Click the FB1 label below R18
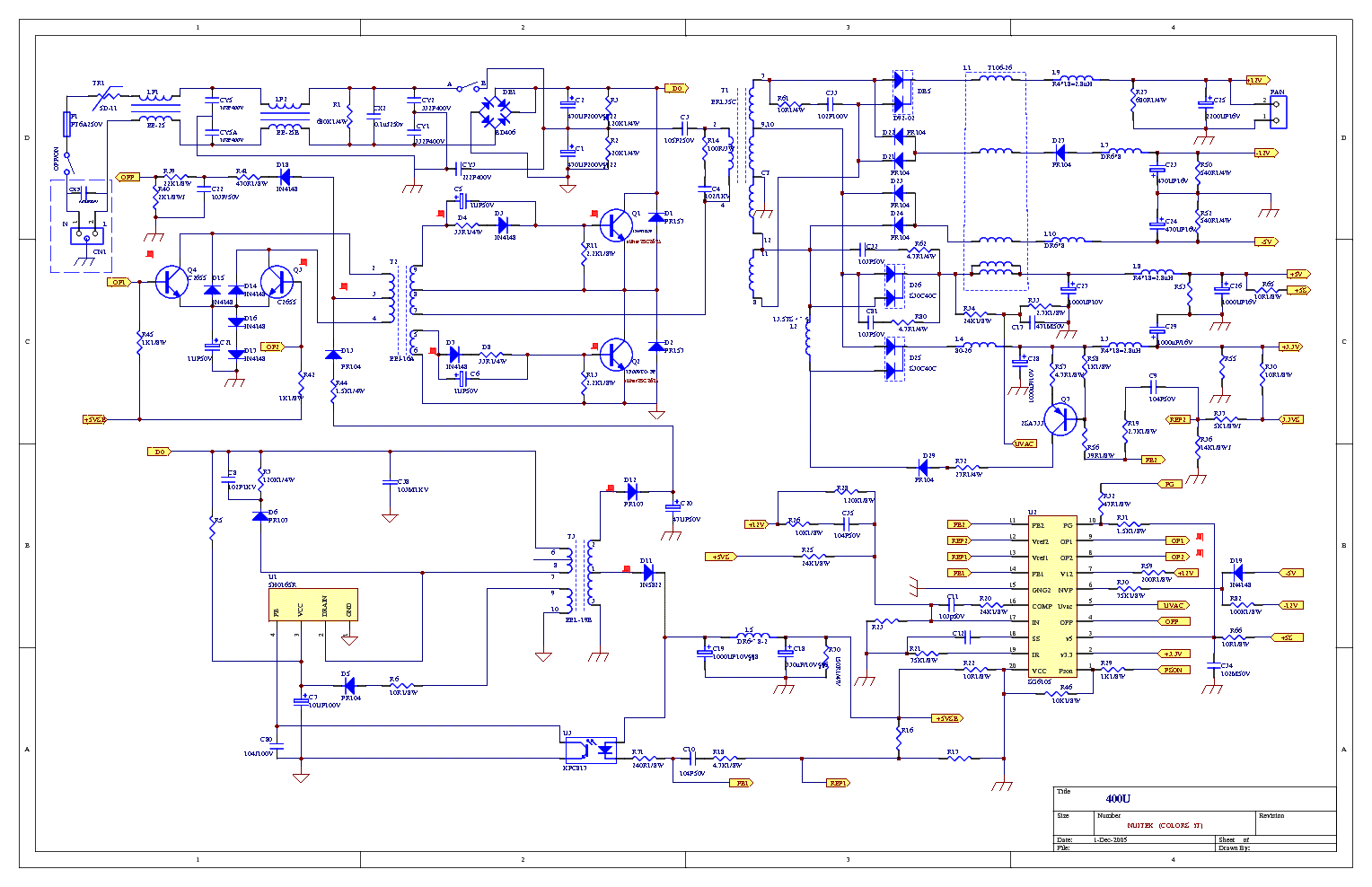1372x887 pixels. tap(742, 783)
